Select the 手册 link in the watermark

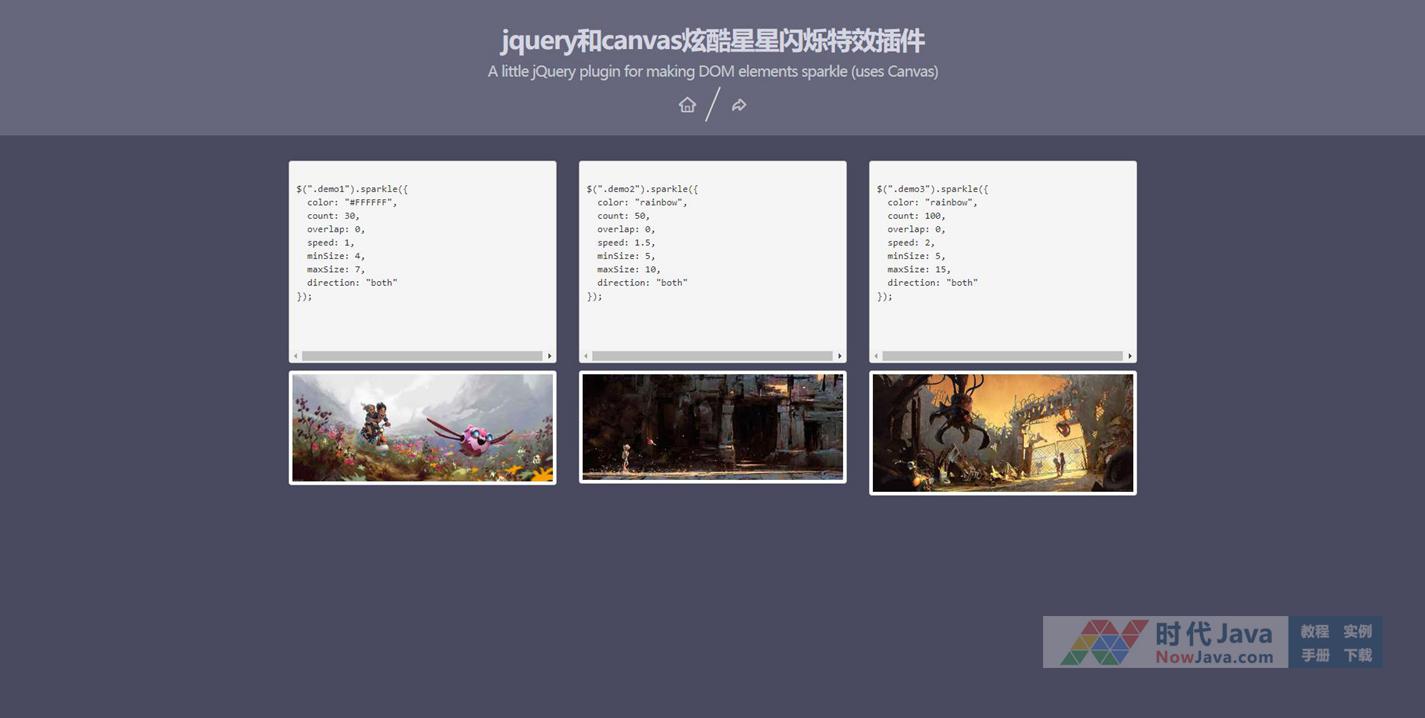click(x=1314, y=655)
